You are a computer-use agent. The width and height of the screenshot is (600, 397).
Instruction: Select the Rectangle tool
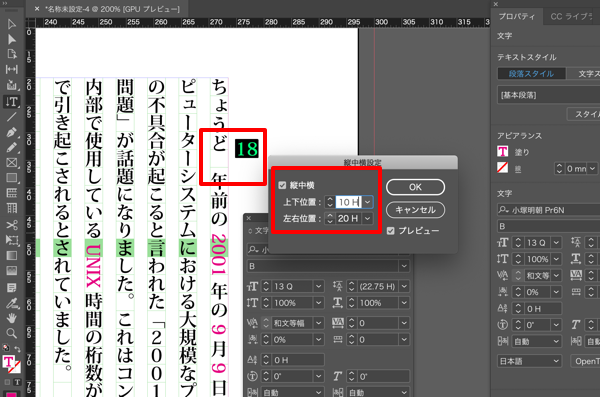coord(11,178)
